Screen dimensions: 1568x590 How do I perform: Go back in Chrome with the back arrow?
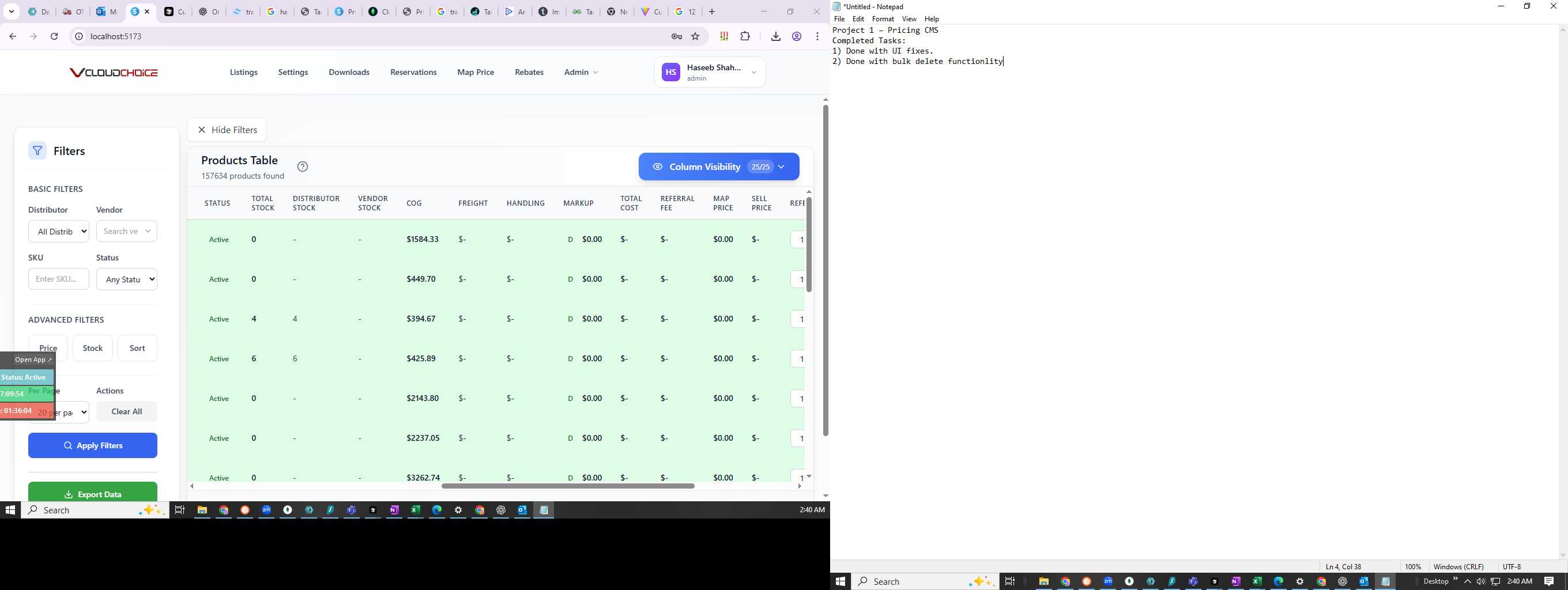click(13, 36)
